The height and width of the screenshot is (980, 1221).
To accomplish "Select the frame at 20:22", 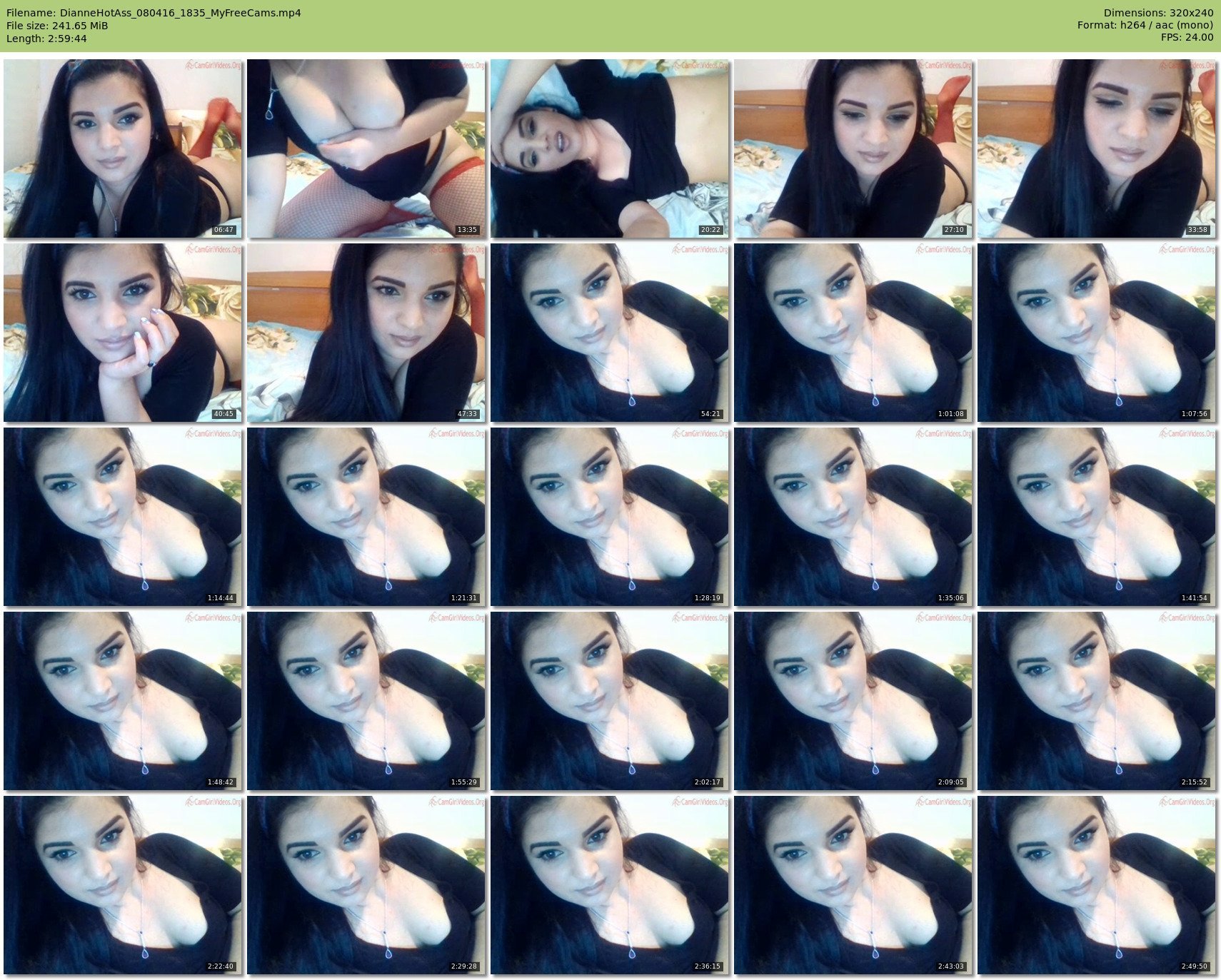I will (x=609, y=148).
